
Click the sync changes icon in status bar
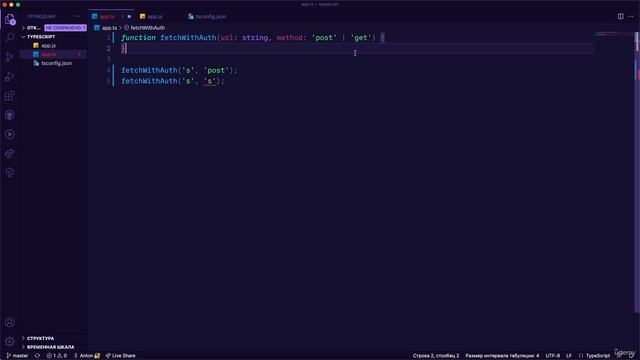(x=38, y=356)
